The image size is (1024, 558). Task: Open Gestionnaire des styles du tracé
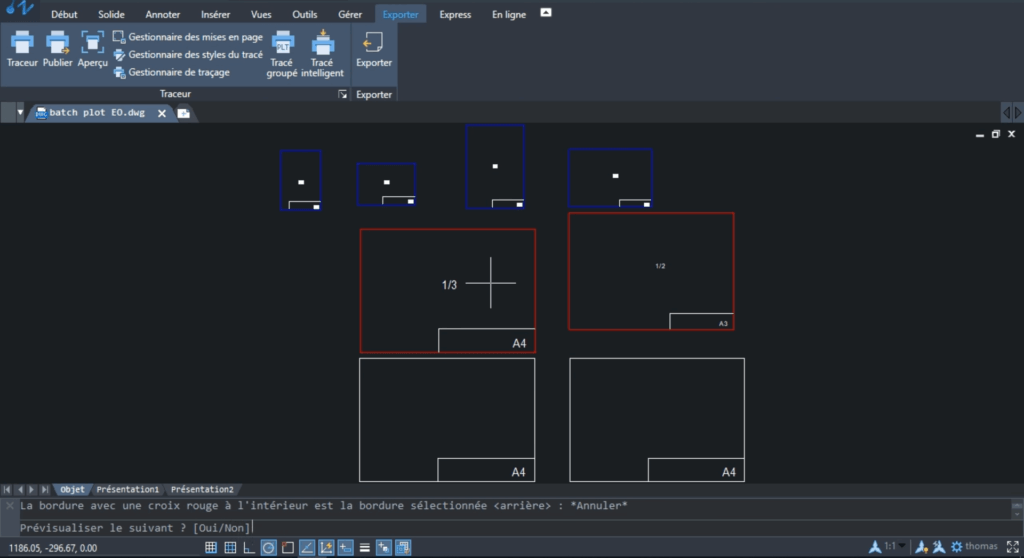coord(188,55)
